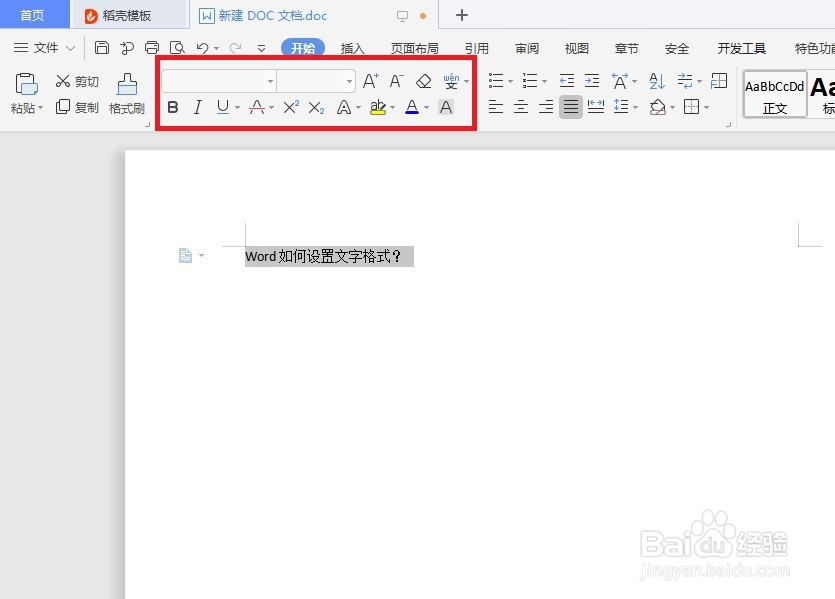This screenshot has width=835, height=599.
Task: Apply italic formatting to the text
Action: [197, 107]
